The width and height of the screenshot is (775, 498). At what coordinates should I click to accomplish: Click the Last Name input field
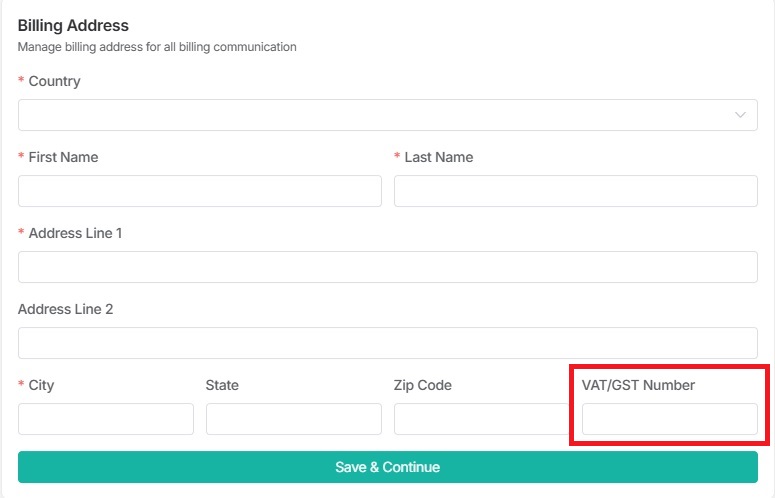(575, 191)
